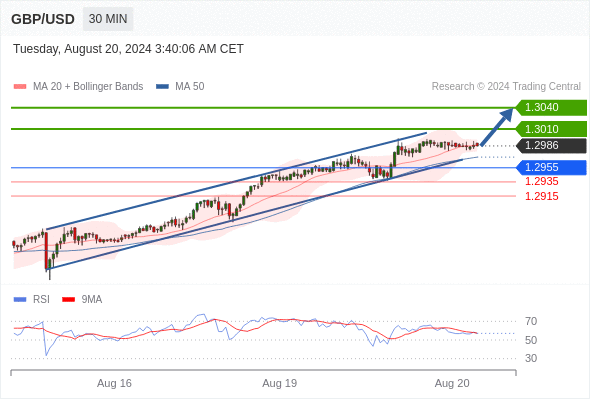Click the 9MA legend red swatch
This screenshot has height=400, width=590.
68,300
